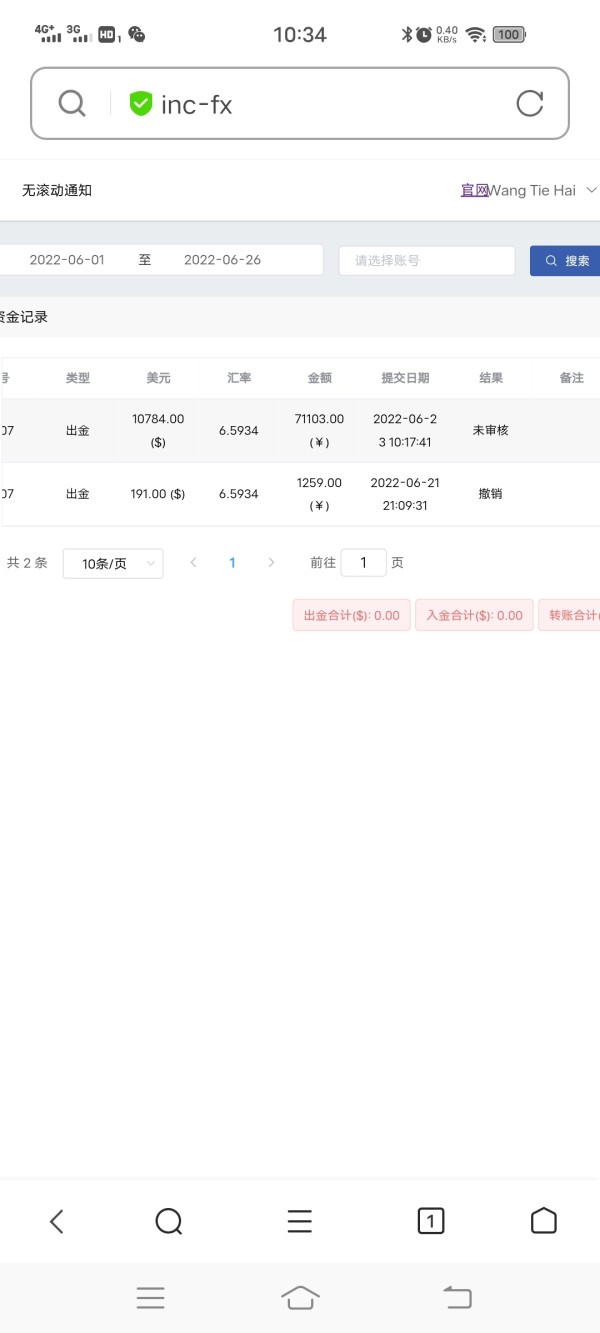Click the date 2022-06-23 10:17:41
The image size is (600, 1333).
(x=405, y=430)
